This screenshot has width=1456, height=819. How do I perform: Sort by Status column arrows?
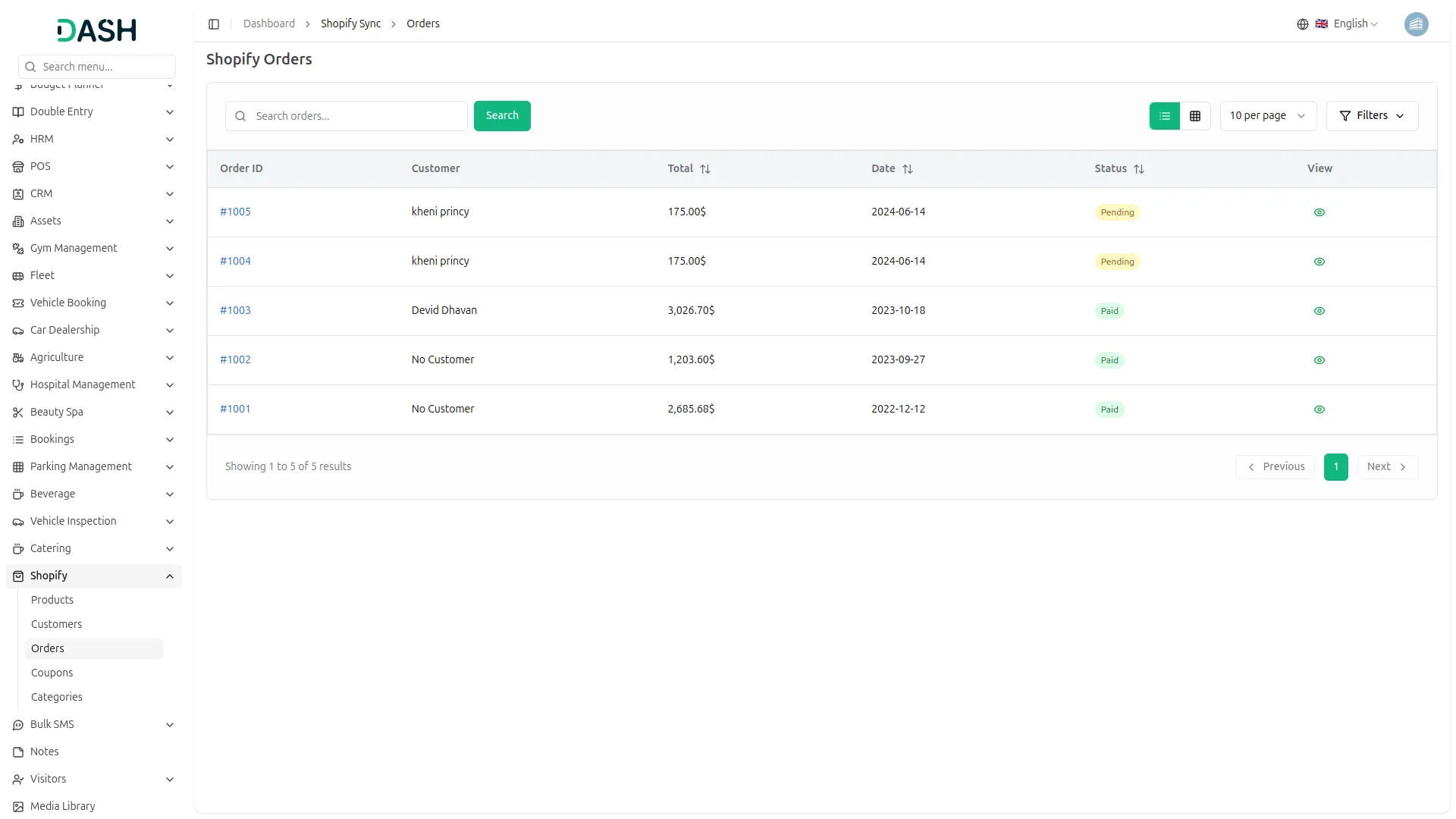[x=1139, y=169]
